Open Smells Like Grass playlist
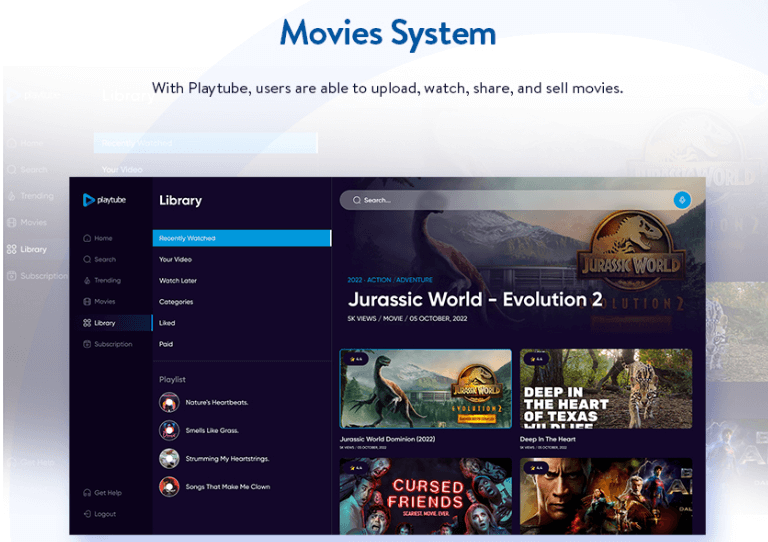 coord(212,430)
